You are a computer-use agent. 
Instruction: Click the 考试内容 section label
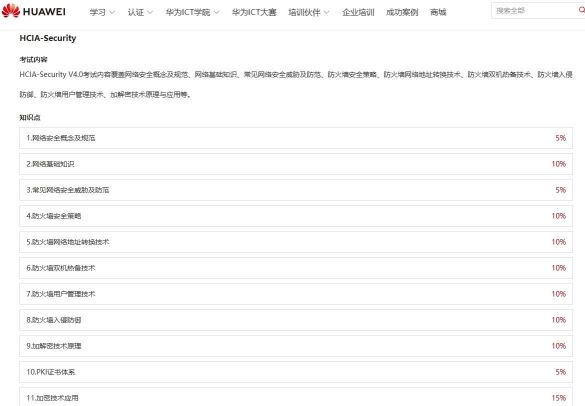pos(34,60)
